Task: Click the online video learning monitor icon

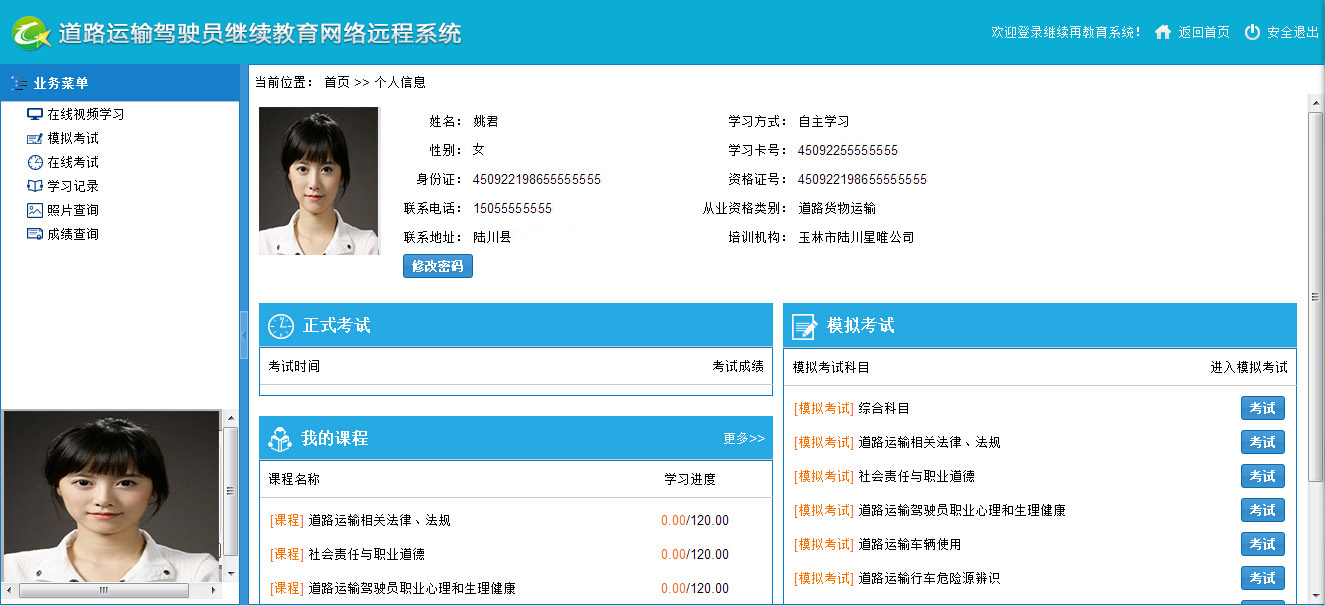Action: coord(35,114)
